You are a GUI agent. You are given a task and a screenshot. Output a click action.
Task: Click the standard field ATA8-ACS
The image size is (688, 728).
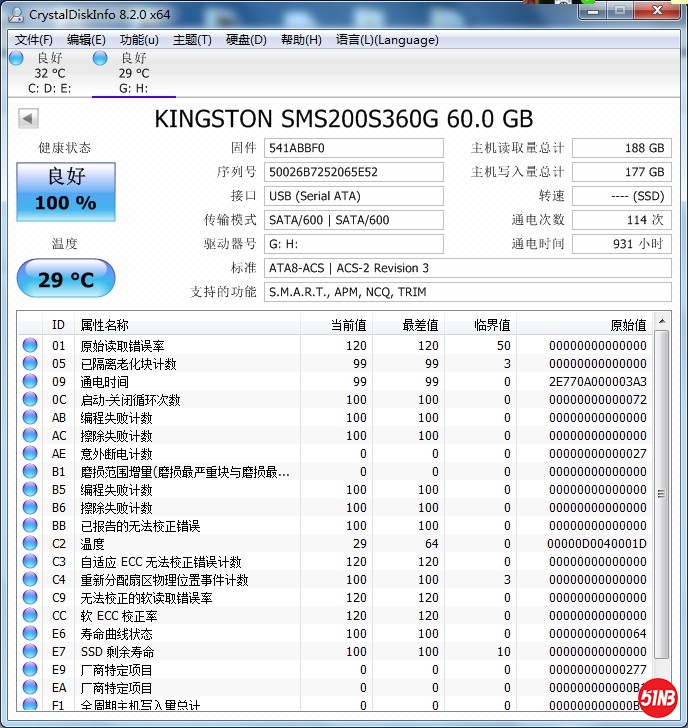(x=467, y=268)
